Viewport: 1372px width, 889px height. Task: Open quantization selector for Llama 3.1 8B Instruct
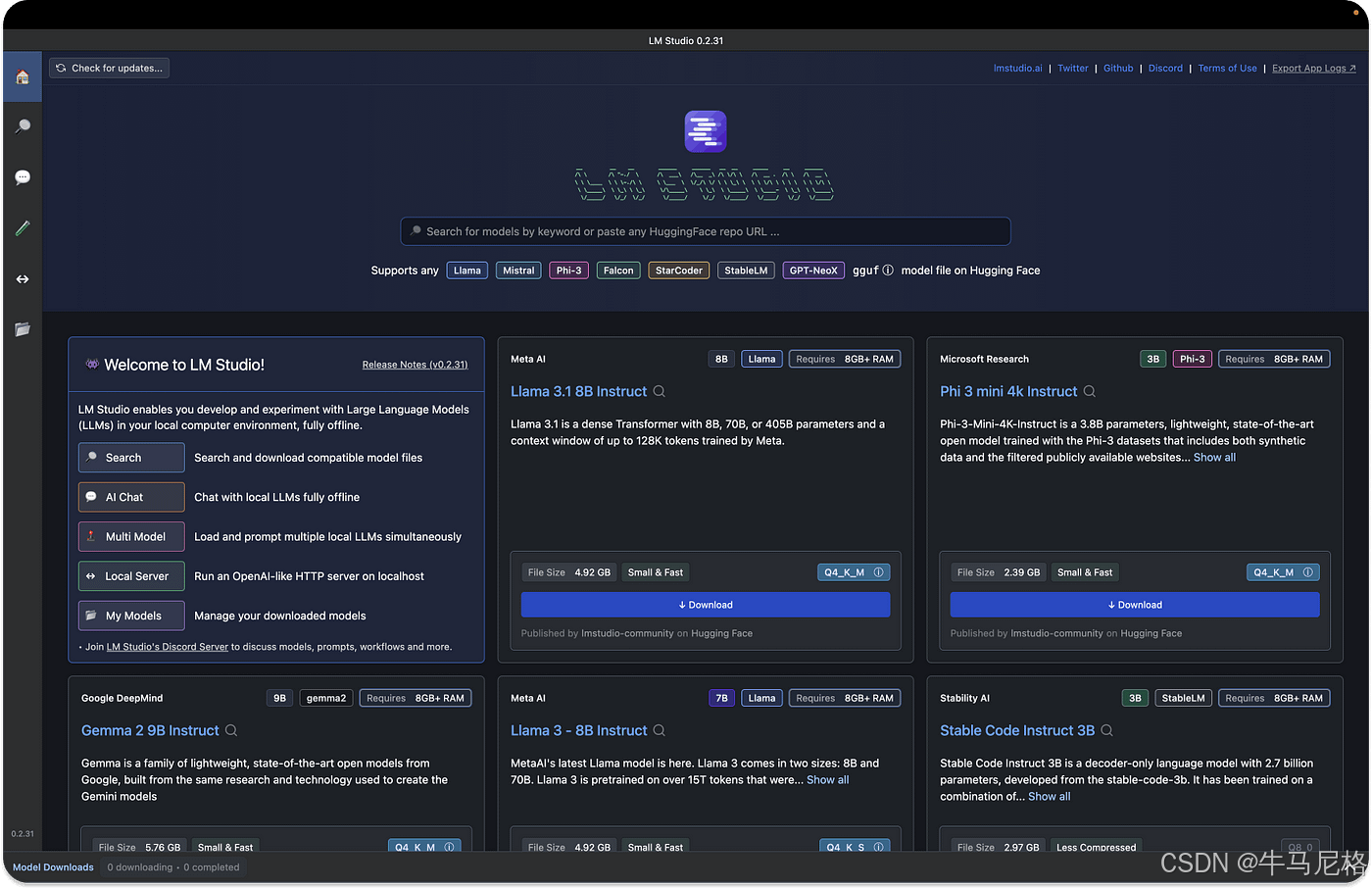coord(854,572)
